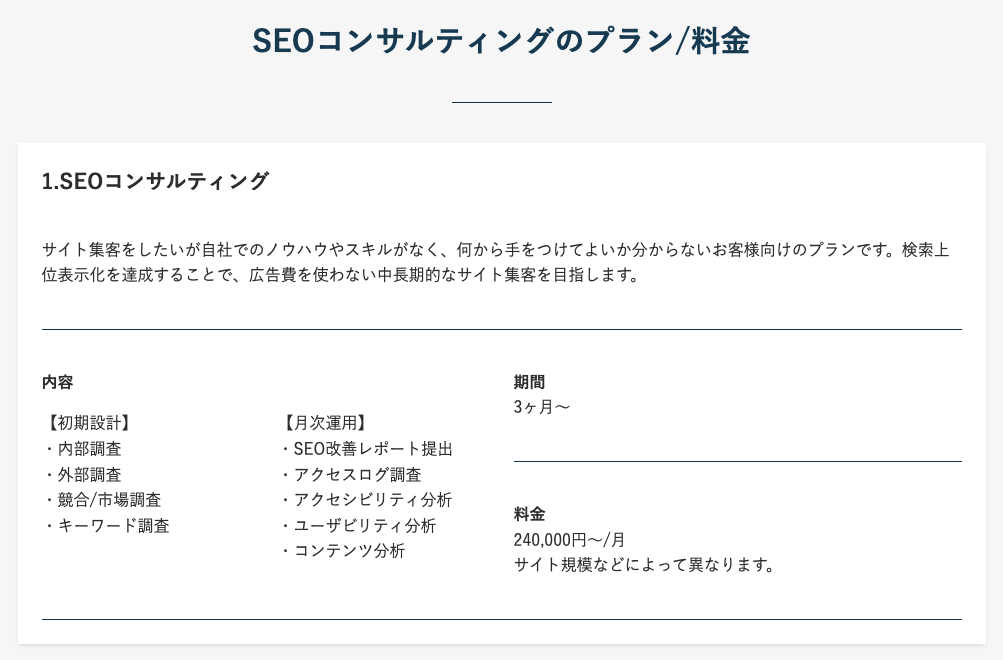1003x660 pixels.
Task: Click the サイト規模などによって異なります note
Action: 645,565
